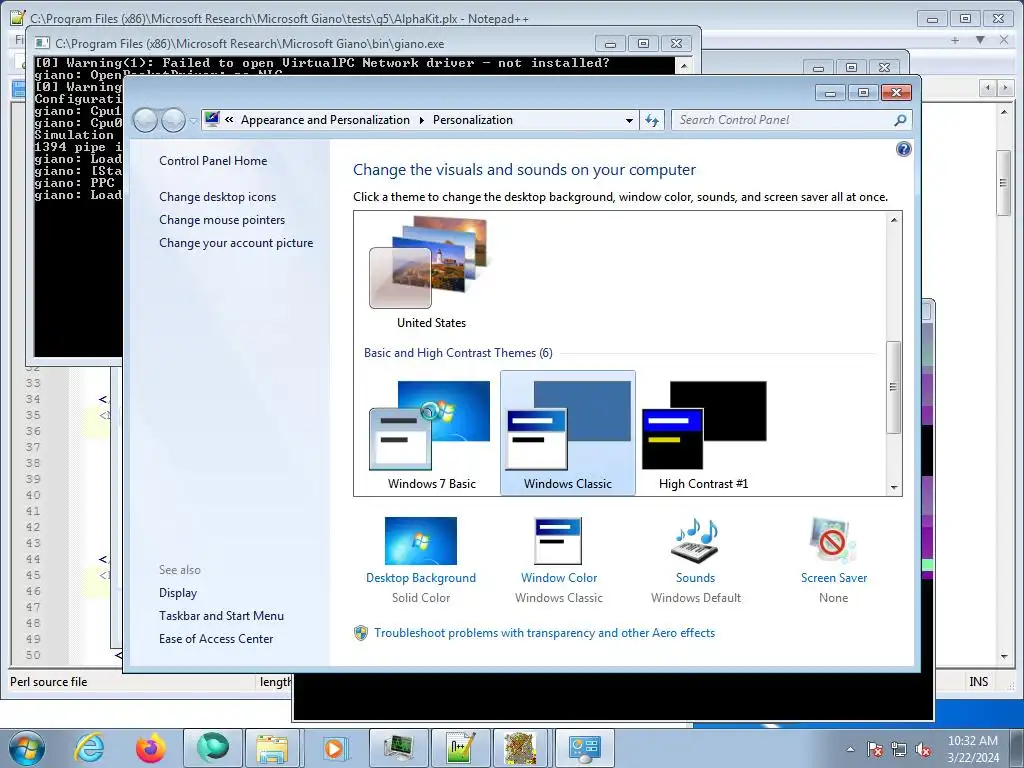Screen dimensions: 1024x768
Task: Click line number 40 in Notepad++
Action: click(33, 495)
